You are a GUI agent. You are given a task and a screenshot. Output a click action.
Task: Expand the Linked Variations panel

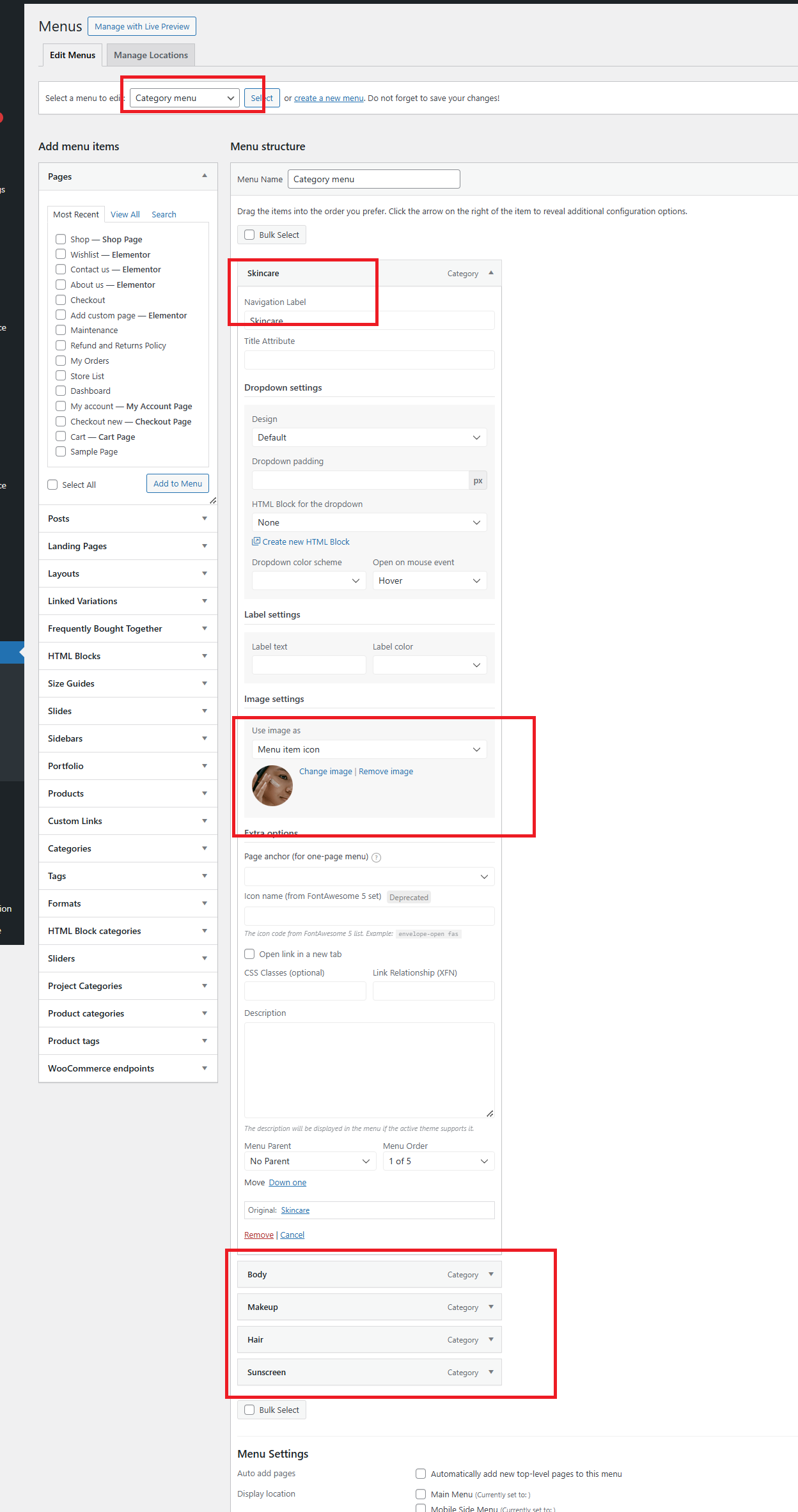pos(205,601)
